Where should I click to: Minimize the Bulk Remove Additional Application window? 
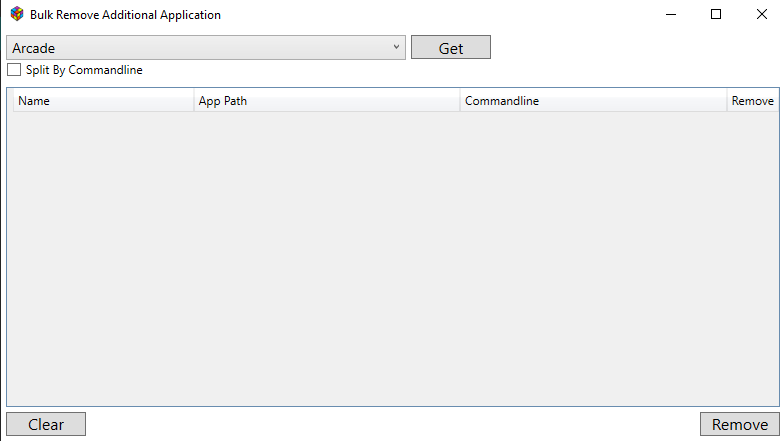pyautogui.click(x=671, y=14)
